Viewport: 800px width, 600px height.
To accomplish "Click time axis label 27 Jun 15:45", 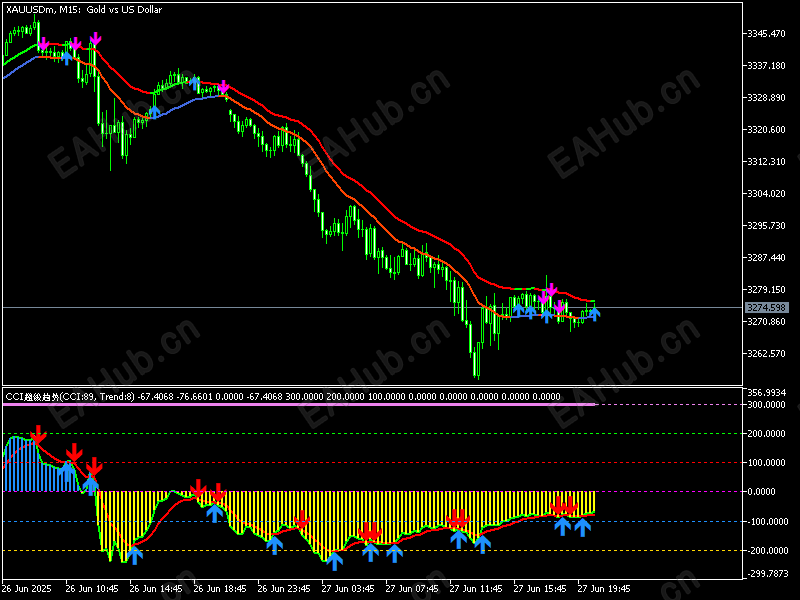I will 540,588.
